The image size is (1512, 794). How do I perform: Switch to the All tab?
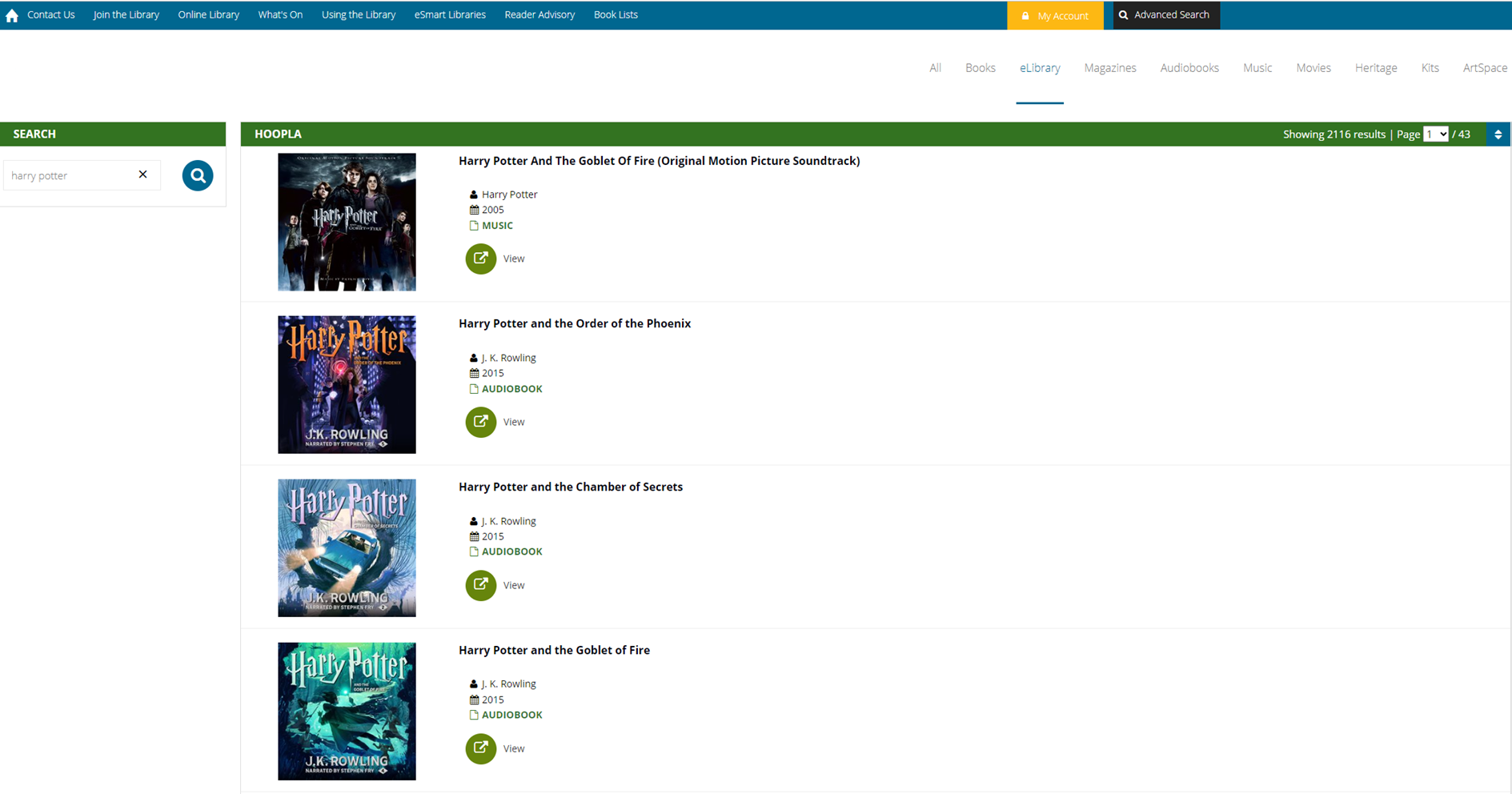tap(935, 68)
